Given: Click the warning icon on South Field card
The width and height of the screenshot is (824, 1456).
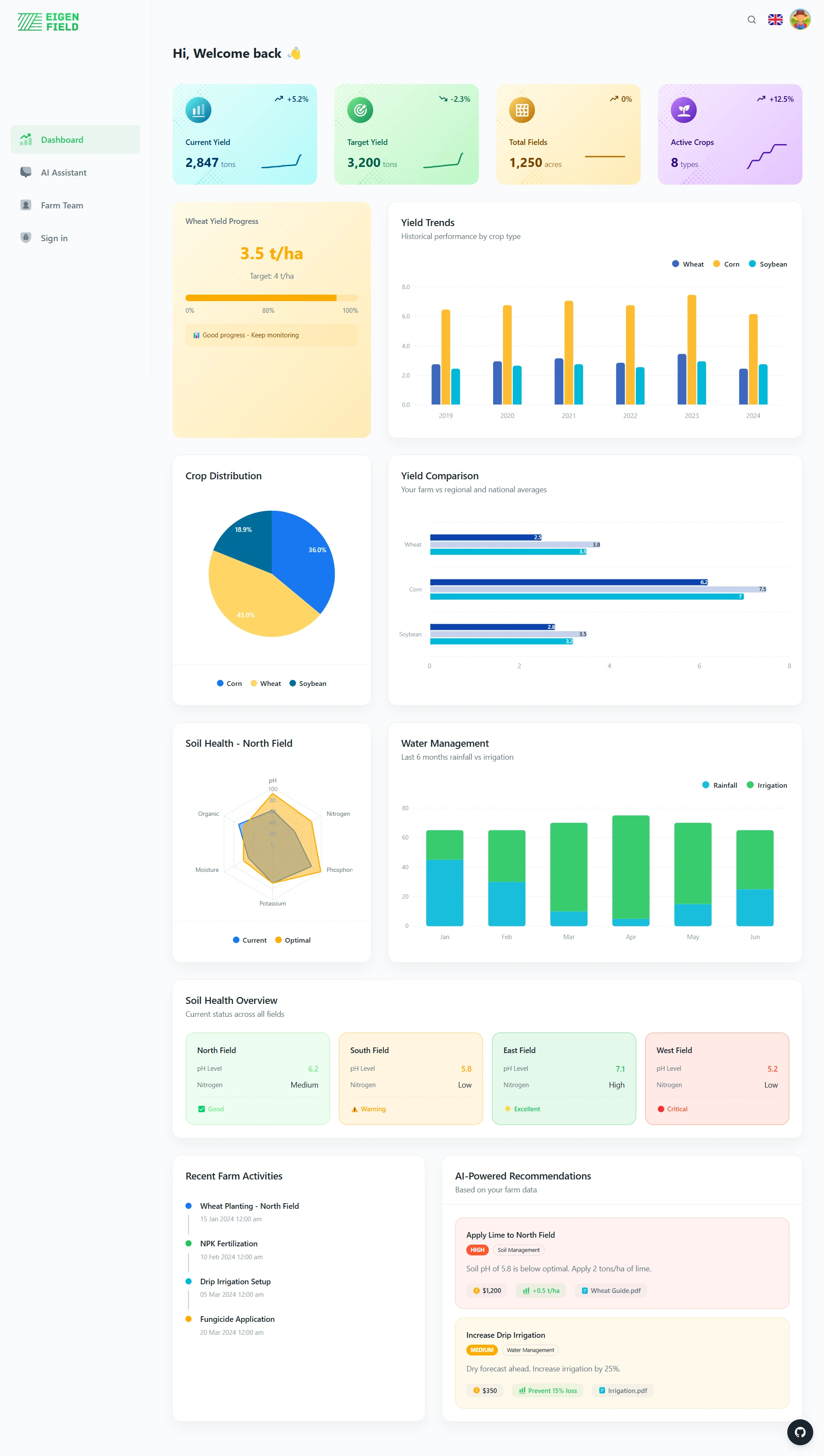Looking at the screenshot, I should (x=355, y=1109).
